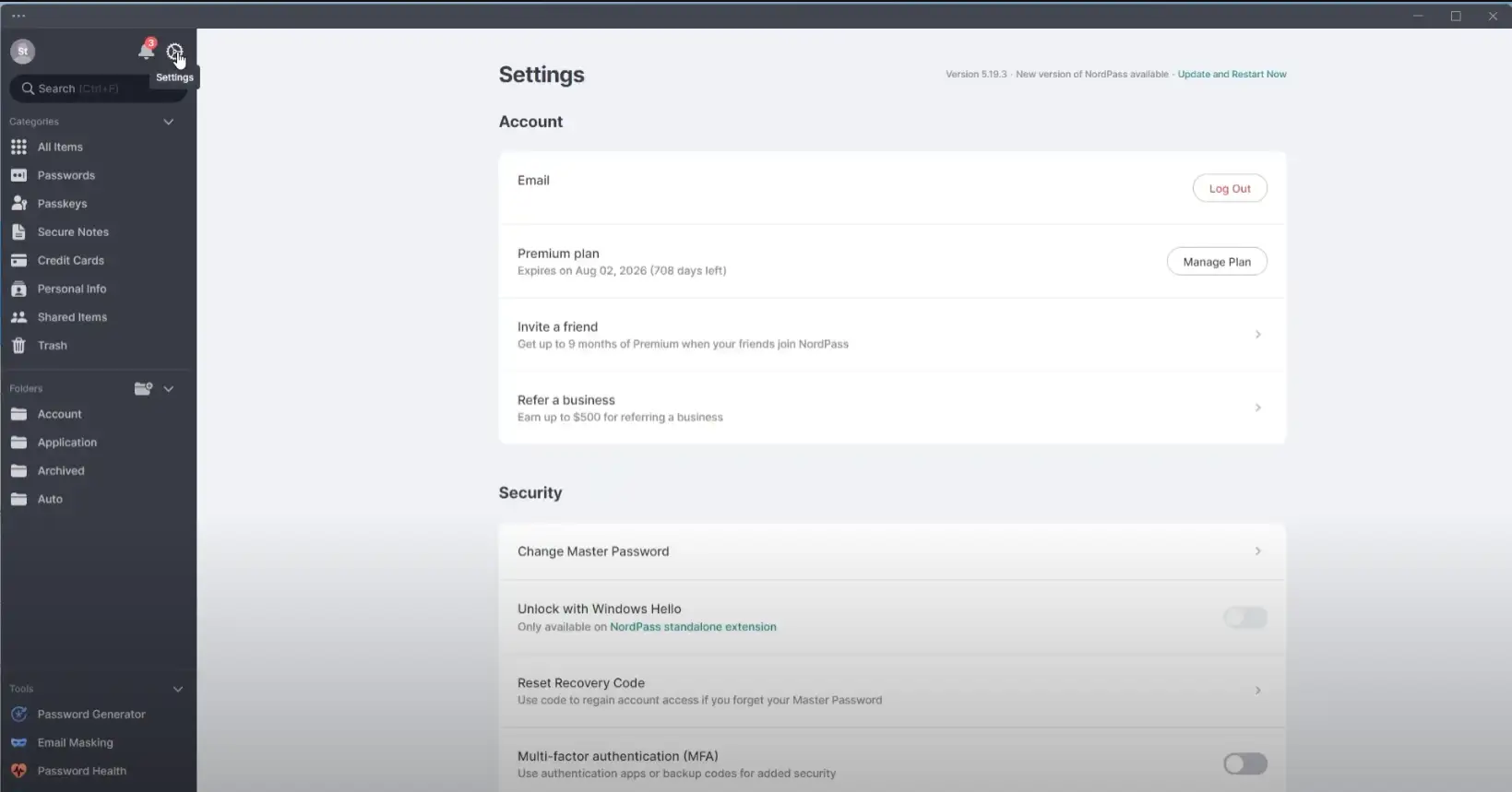The image size is (1512, 792).
Task: Collapse the Categories section
Action: (x=169, y=122)
